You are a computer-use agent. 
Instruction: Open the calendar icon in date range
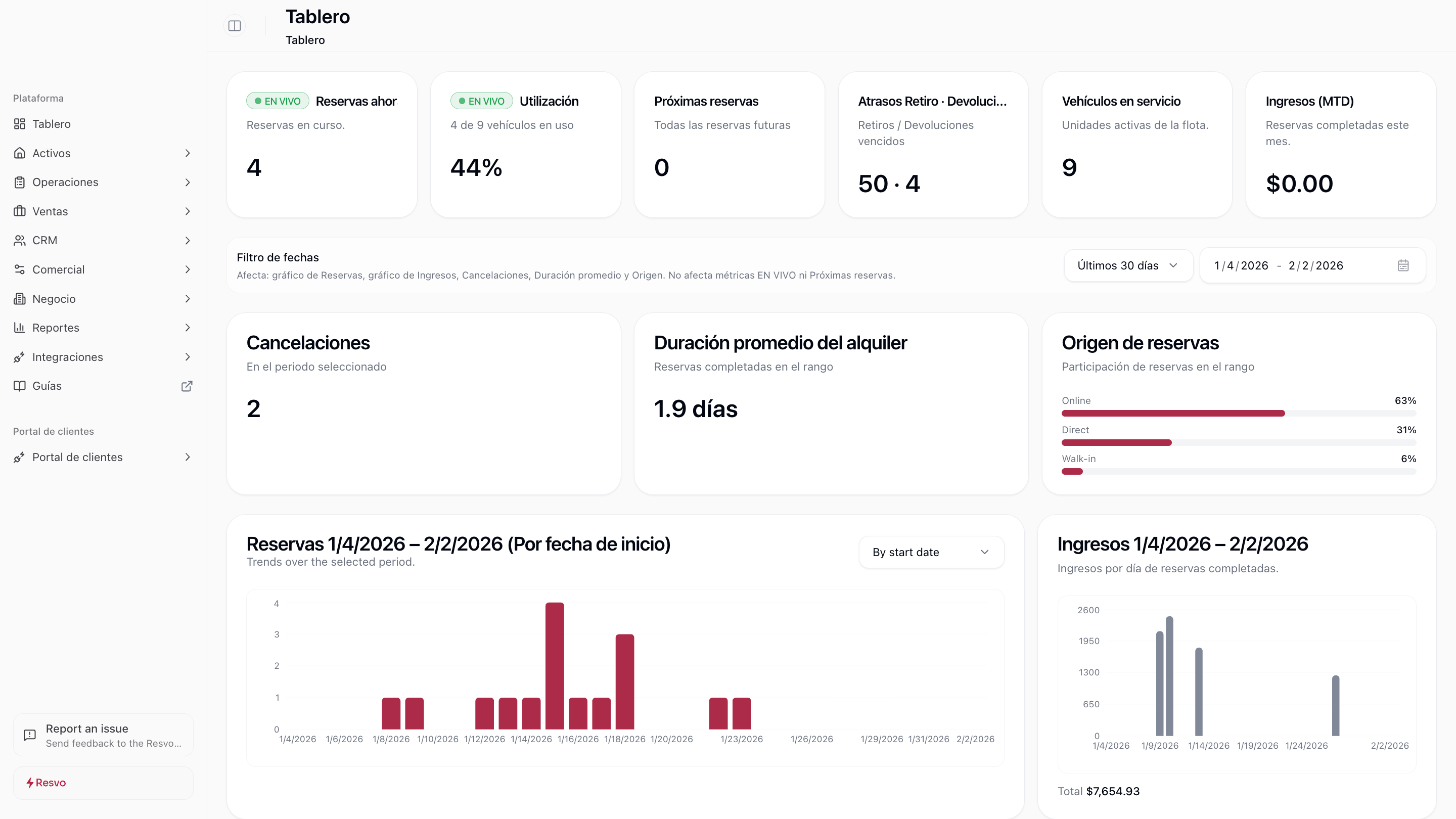click(x=1403, y=265)
